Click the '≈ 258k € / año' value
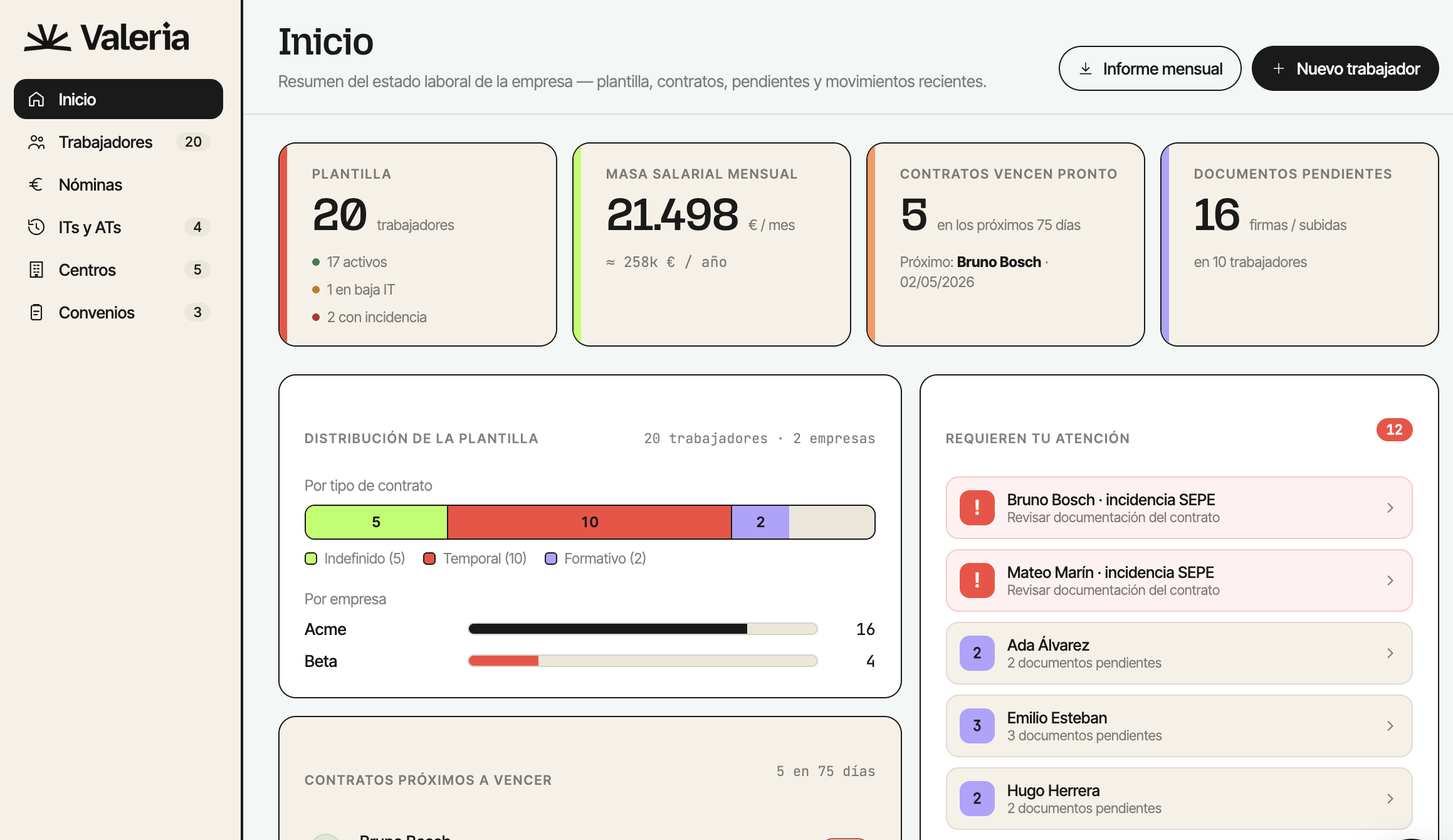 pos(666,262)
